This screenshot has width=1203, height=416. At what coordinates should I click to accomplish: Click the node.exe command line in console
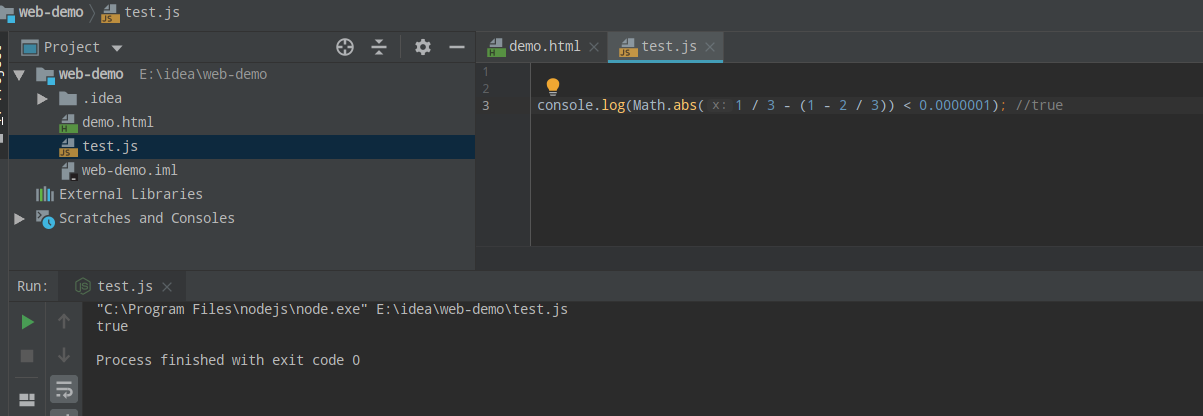332,310
